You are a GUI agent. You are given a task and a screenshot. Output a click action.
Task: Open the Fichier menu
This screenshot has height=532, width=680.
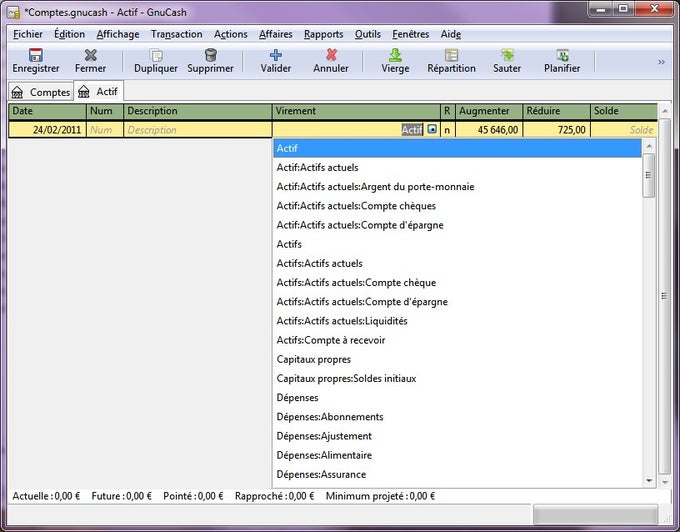(28, 34)
